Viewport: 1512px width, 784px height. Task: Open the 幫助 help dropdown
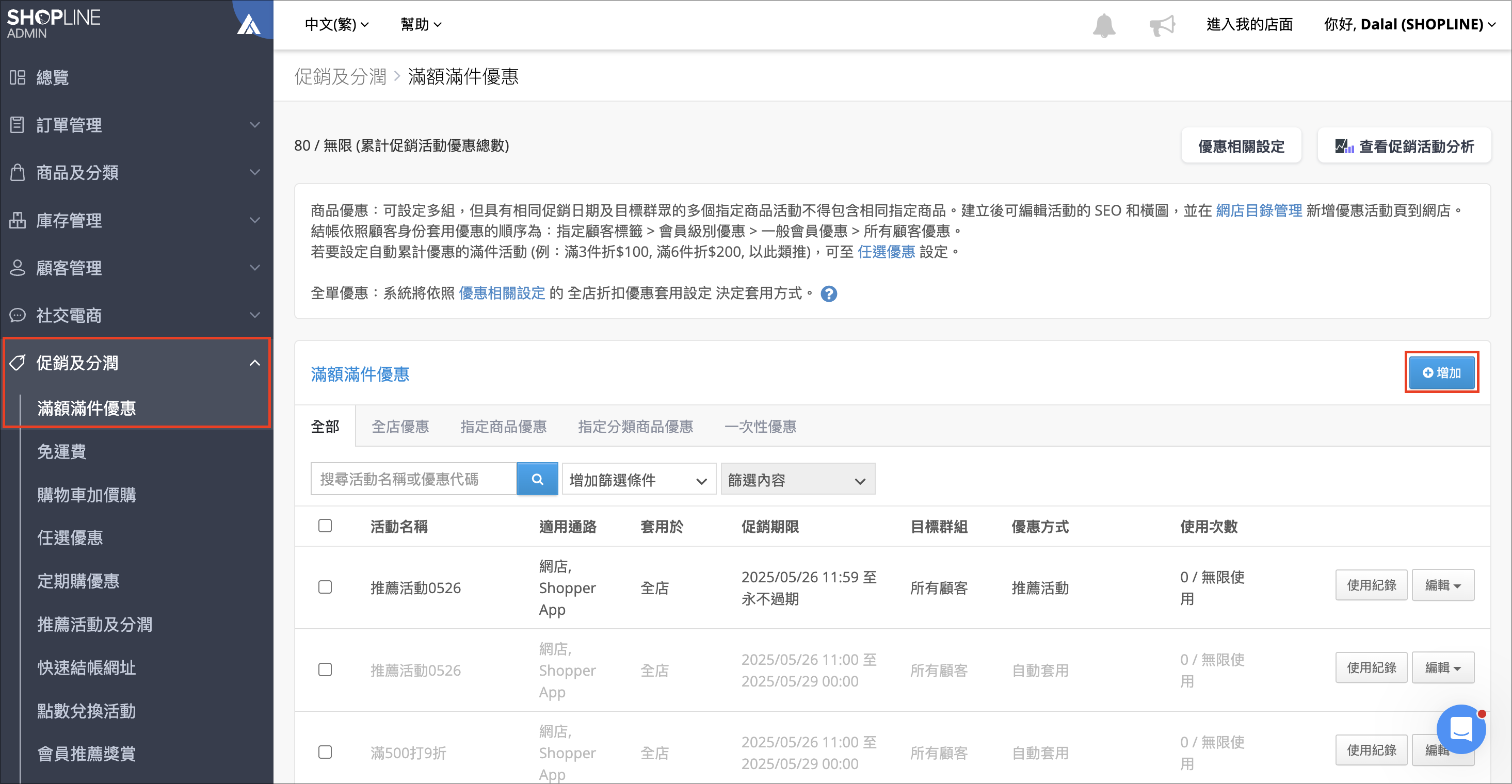pyautogui.click(x=421, y=25)
